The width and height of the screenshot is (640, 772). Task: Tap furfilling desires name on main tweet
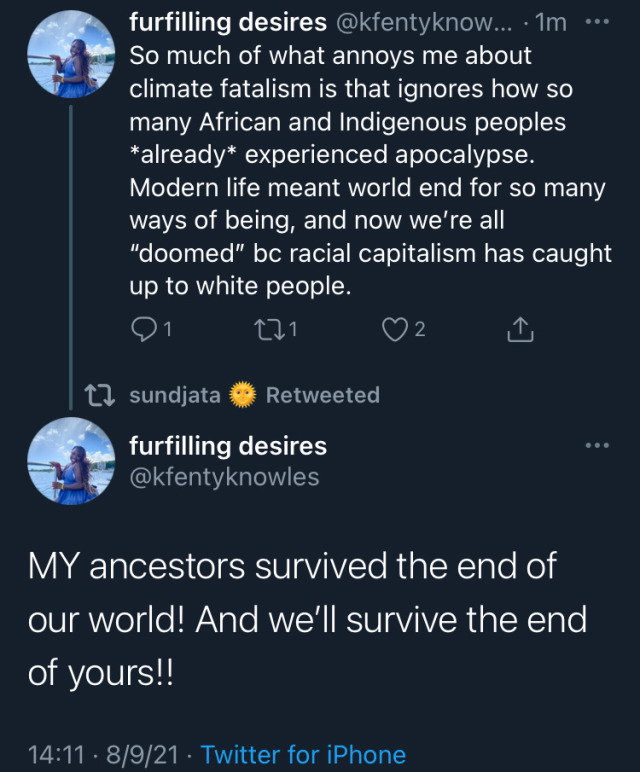(x=228, y=445)
